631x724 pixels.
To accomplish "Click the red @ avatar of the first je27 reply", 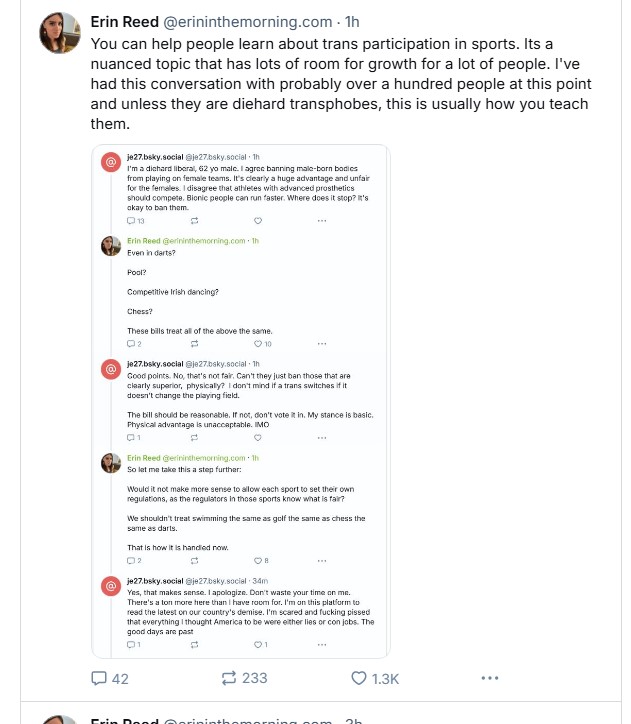I will pyautogui.click(x=112, y=162).
